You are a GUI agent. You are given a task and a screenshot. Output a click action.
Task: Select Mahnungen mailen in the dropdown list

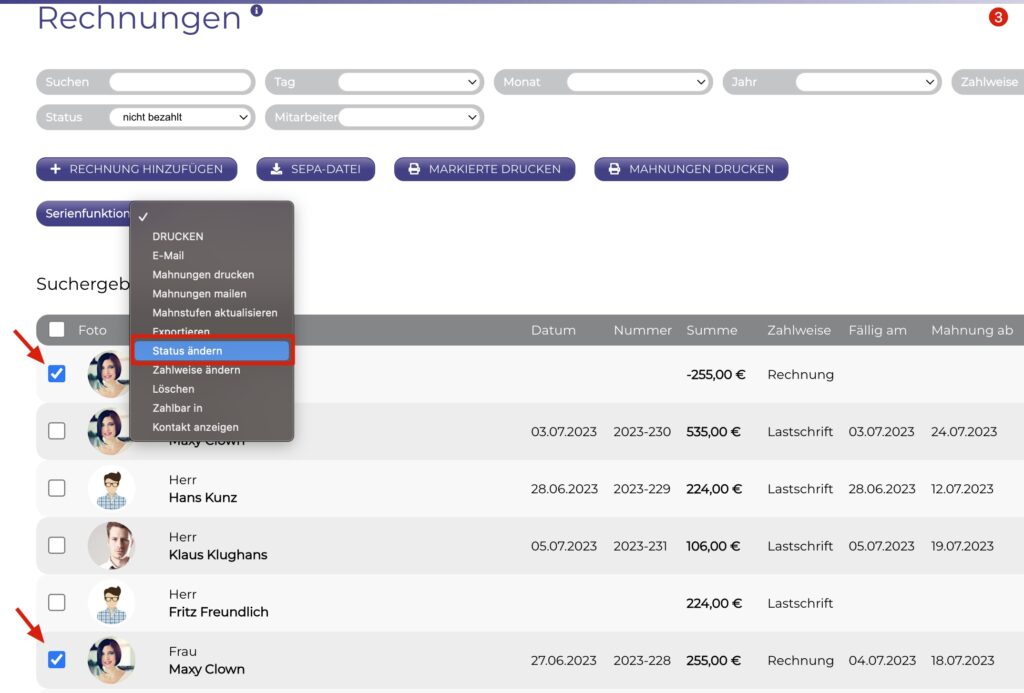[x=199, y=294]
